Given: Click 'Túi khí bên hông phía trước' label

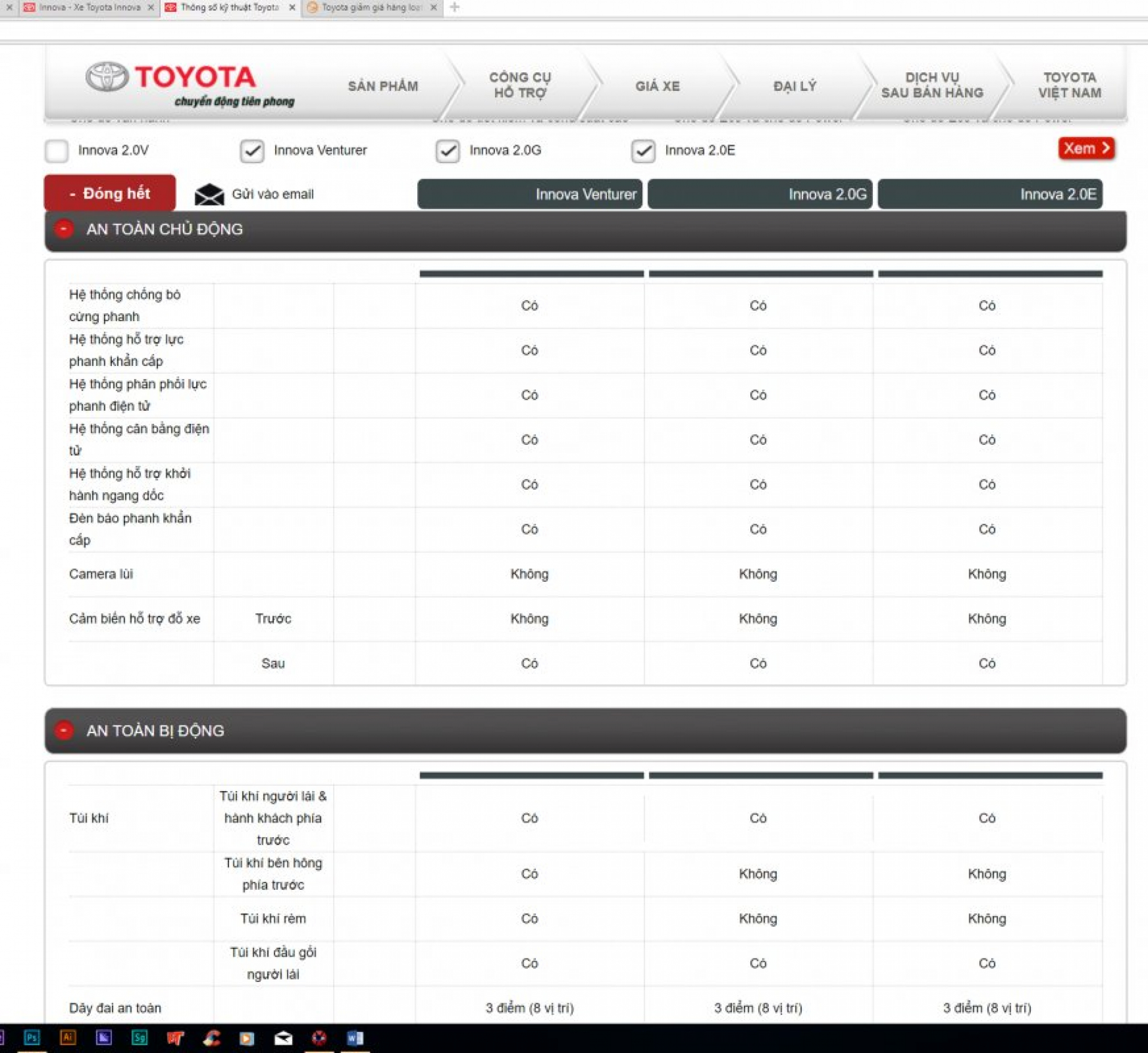Looking at the screenshot, I should pyautogui.click(x=273, y=874).
